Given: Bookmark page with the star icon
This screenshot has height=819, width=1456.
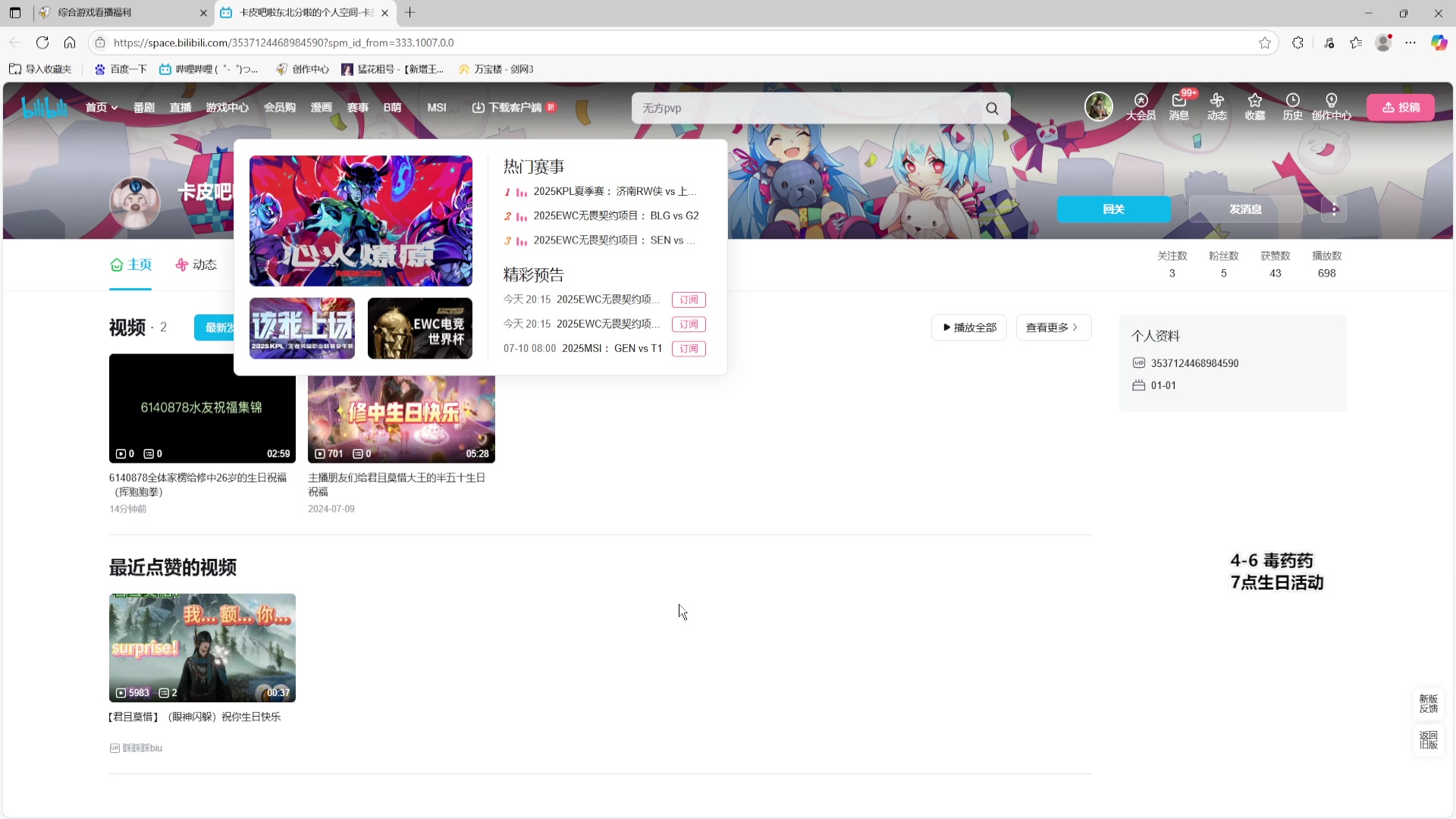Looking at the screenshot, I should 1265,42.
